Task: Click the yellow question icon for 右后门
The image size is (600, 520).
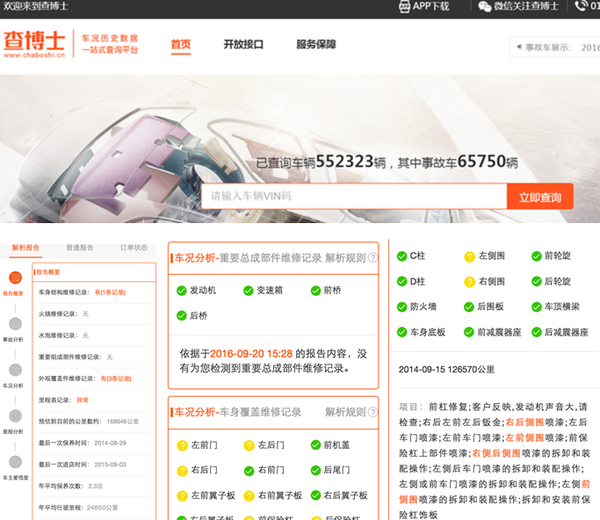Action: [182, 471]
